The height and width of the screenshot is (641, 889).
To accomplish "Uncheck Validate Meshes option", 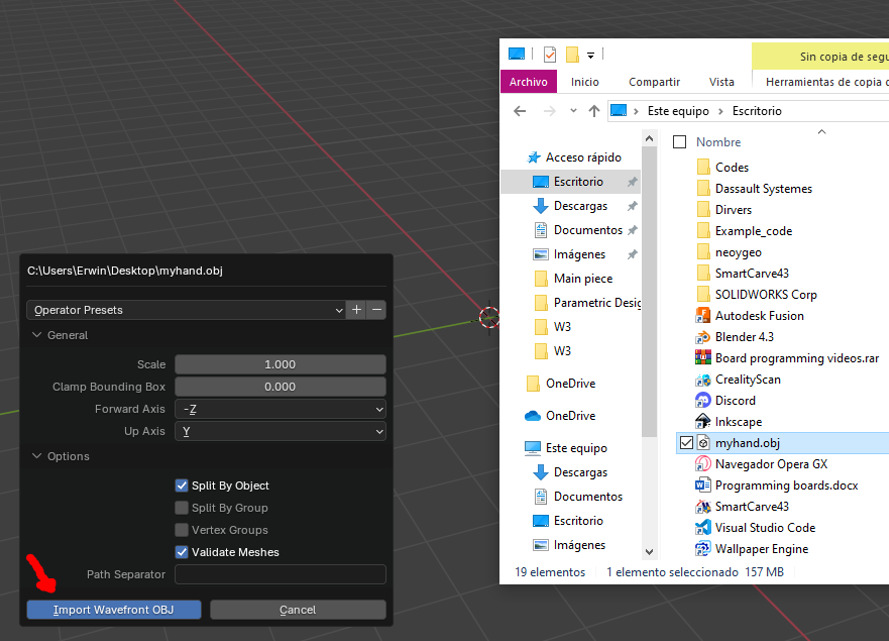I will pos(182,551).
